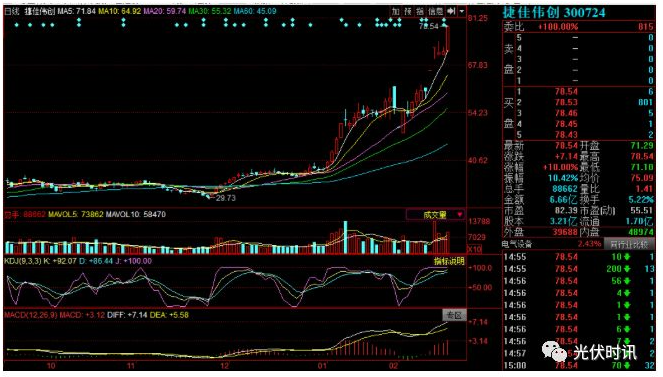This screenshot has width=663, height=377.
Task: Click the 捷佳伟创 300724 stock title
Action: click(554, 13)
